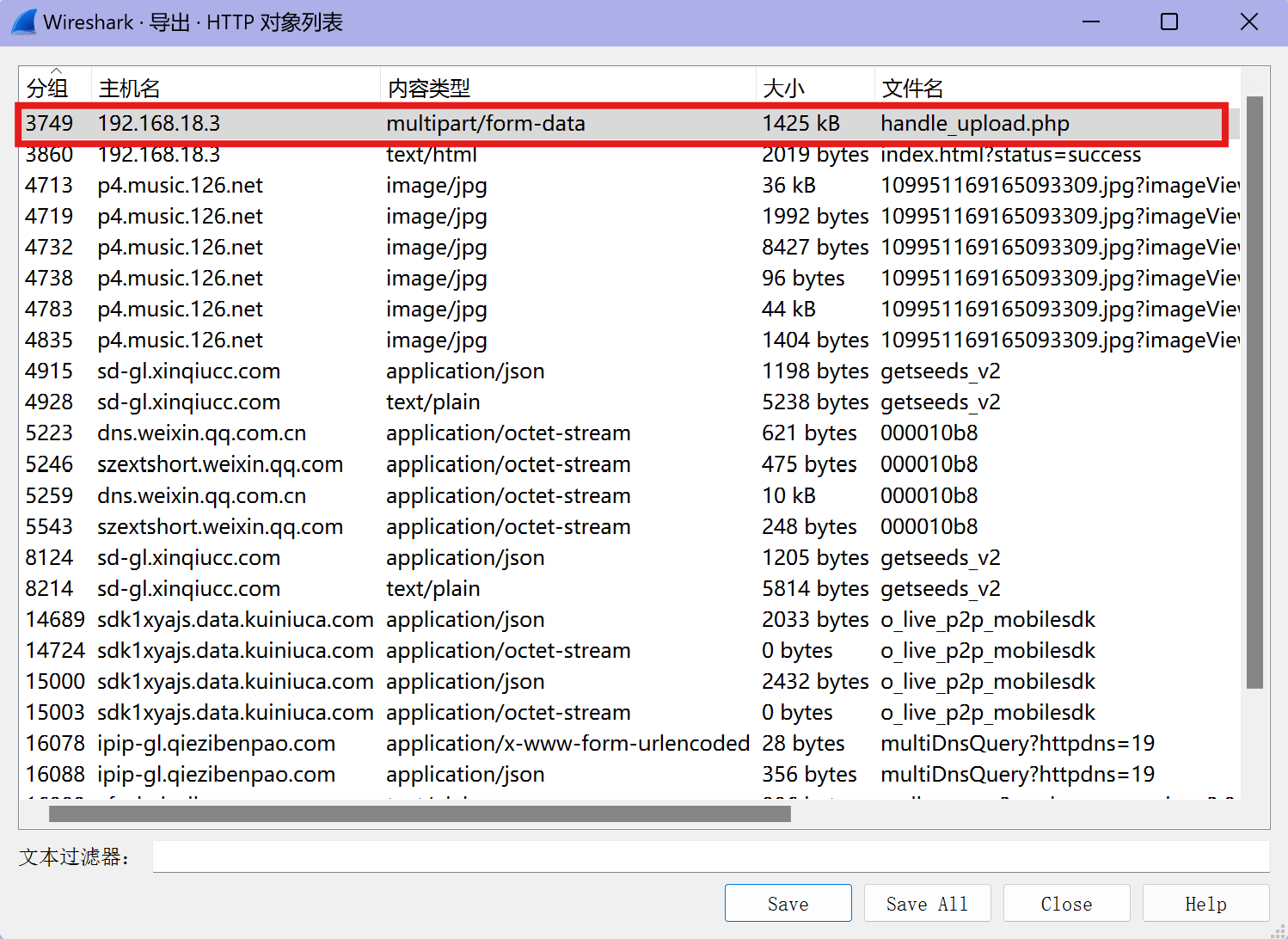1288x939 pixels.
Task: Sort by the 文件名 column header
Action: pyautogui.click(x=1058, y=88)
